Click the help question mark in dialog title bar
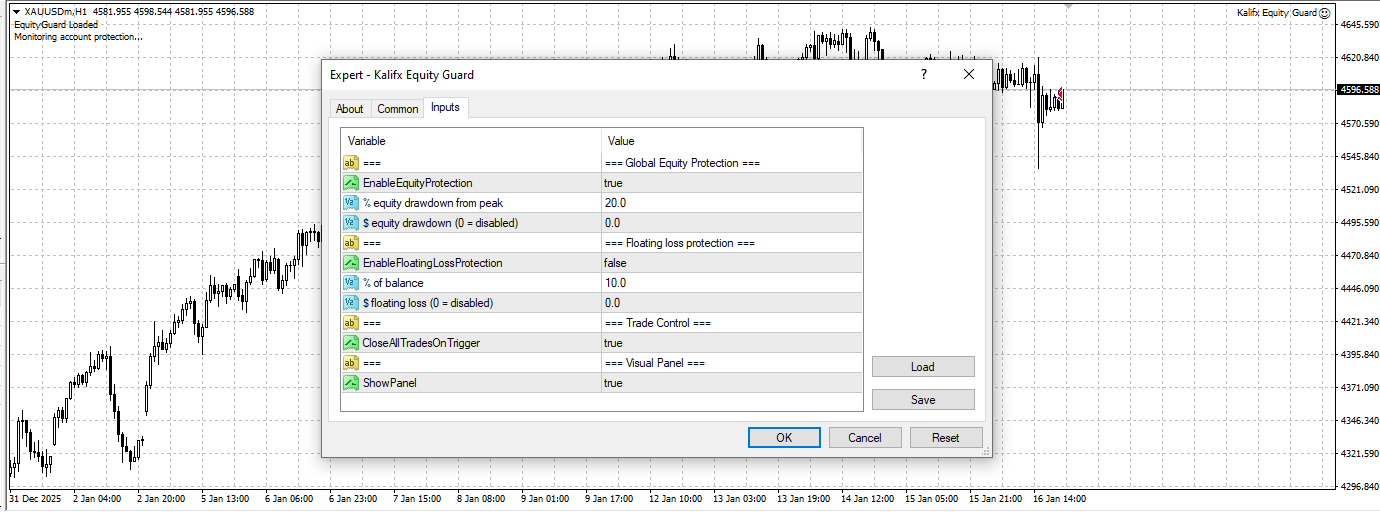This screenshot has height=512, width=1380. pos(924,74)
